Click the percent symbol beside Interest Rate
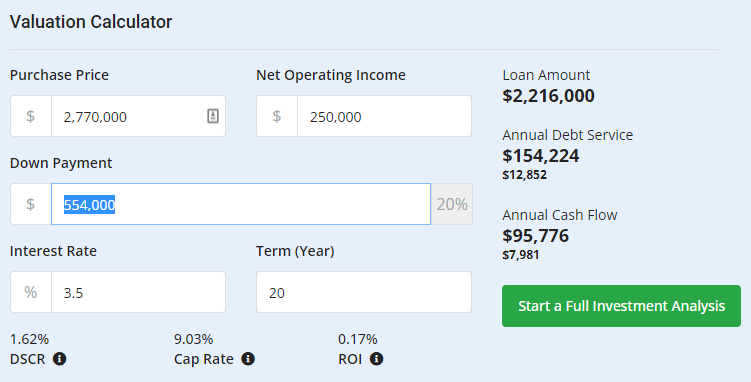Image resolution: width=751 pixels, height=382 pixels. pyautogui.click(x=31, y=292)
